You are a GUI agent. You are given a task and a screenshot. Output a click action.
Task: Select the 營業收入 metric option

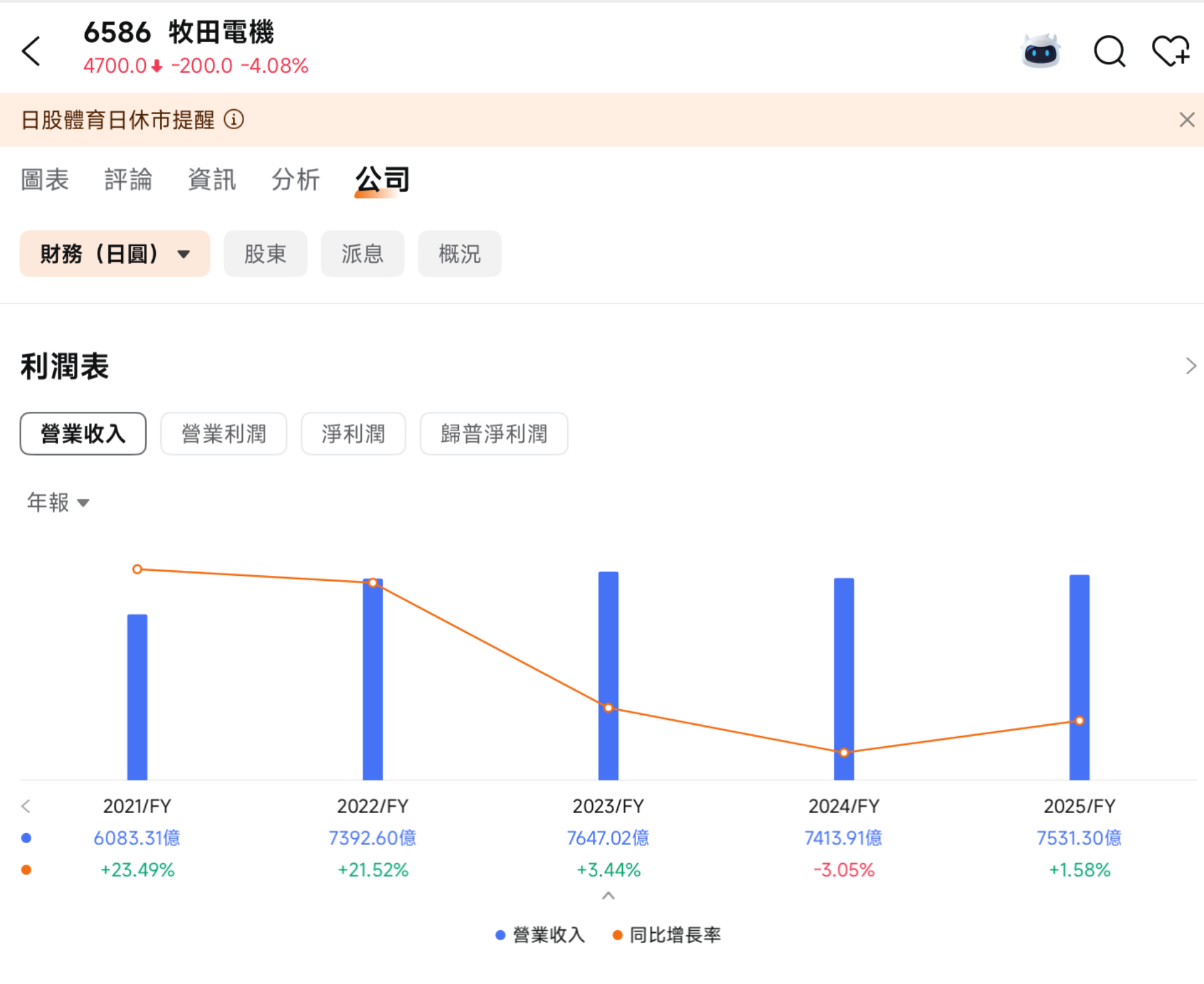click(83, 433)
